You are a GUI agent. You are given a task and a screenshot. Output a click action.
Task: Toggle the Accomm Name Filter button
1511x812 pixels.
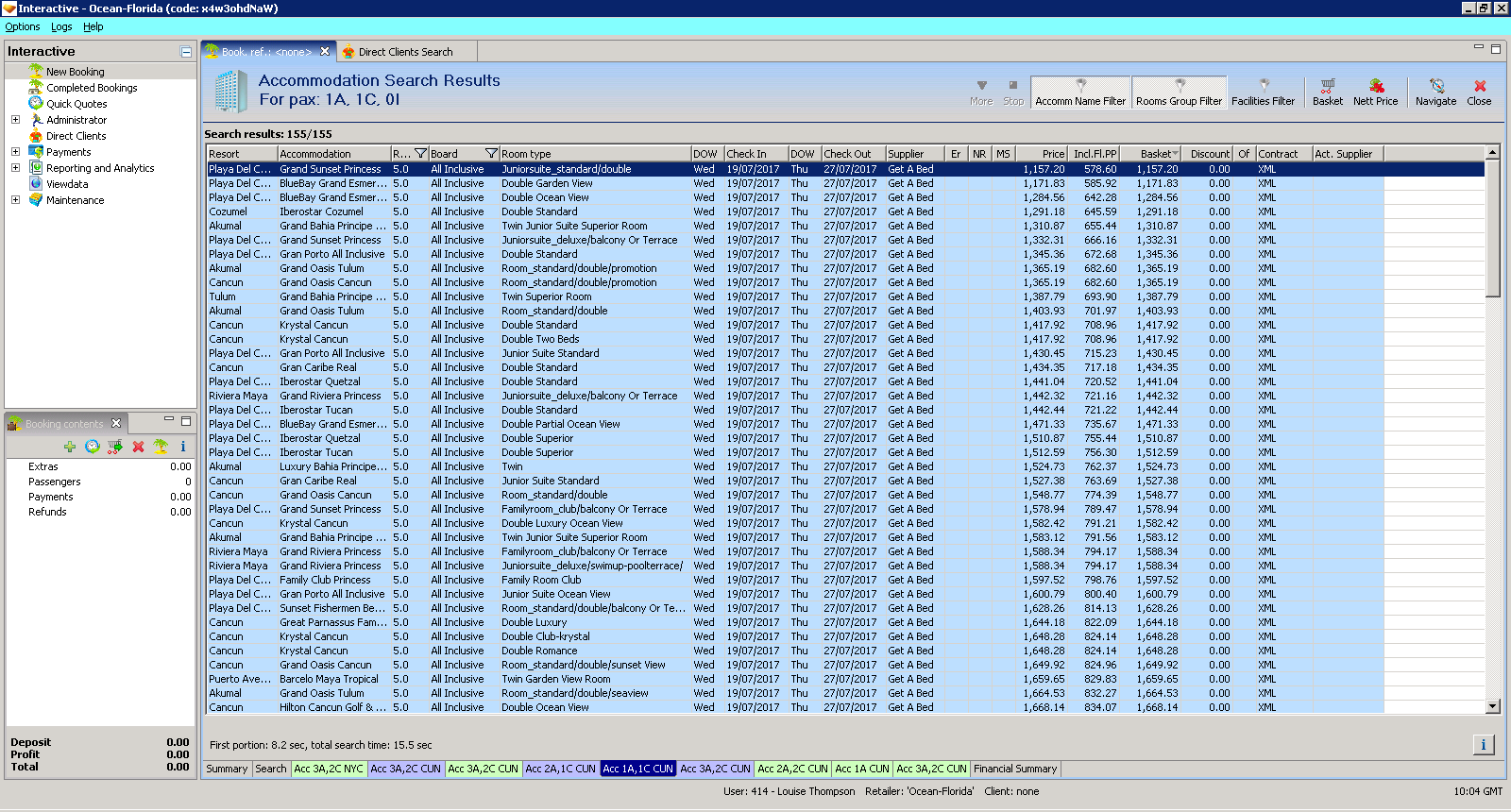point(1080,93)
